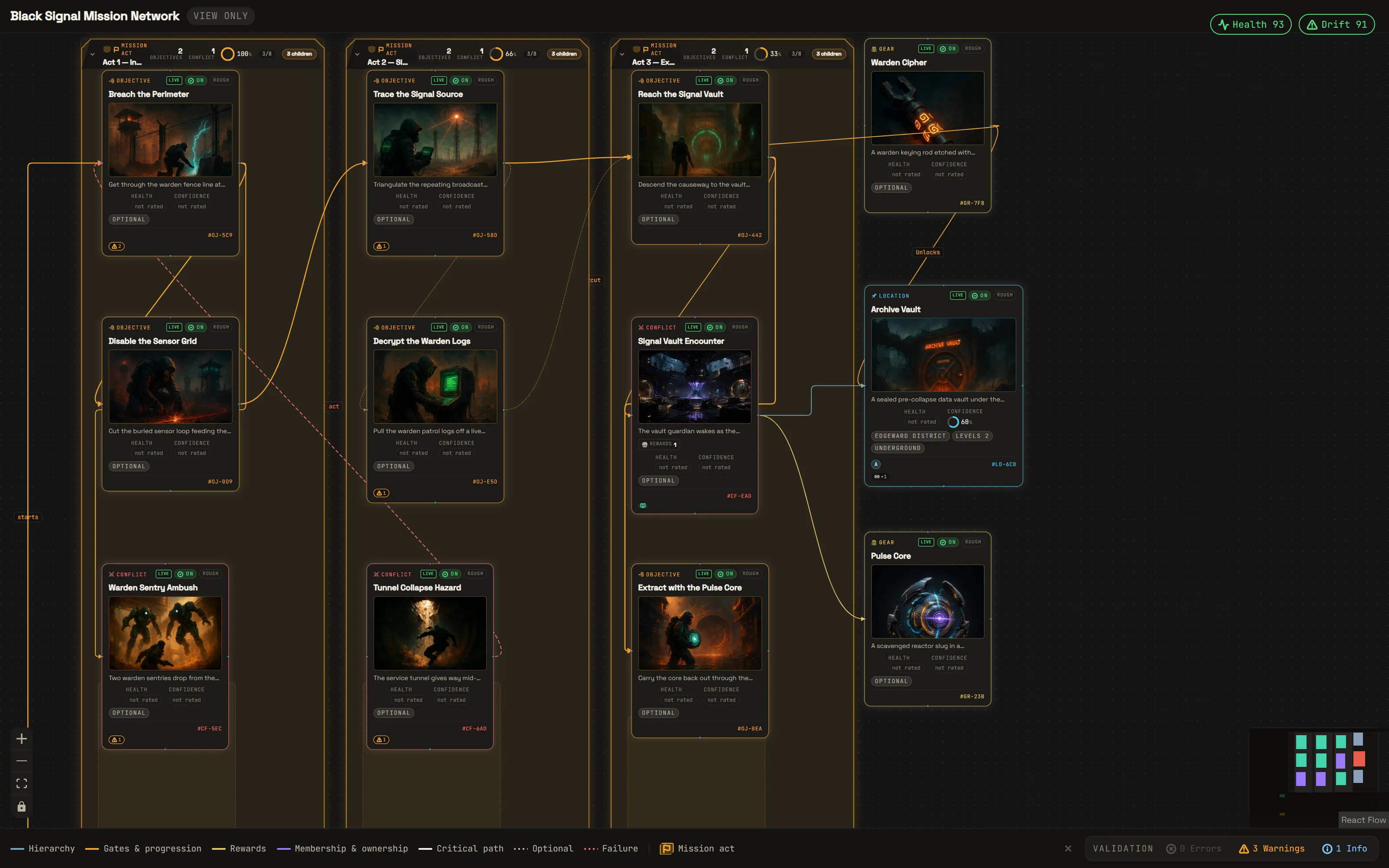Click the 3 children badge on Act 1

(299, 54)
